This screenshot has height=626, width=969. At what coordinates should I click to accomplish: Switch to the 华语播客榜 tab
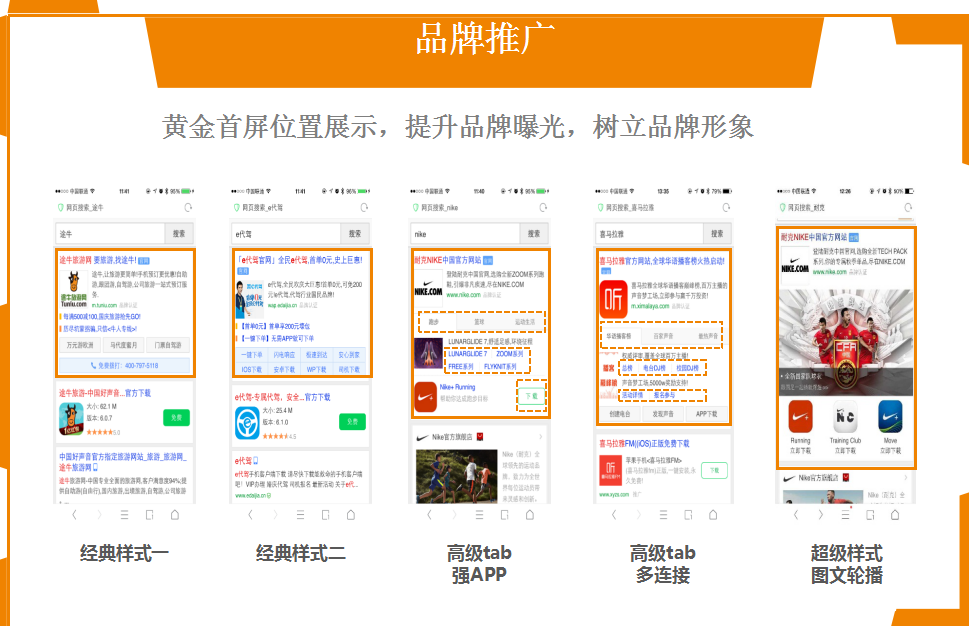[620, 336]
